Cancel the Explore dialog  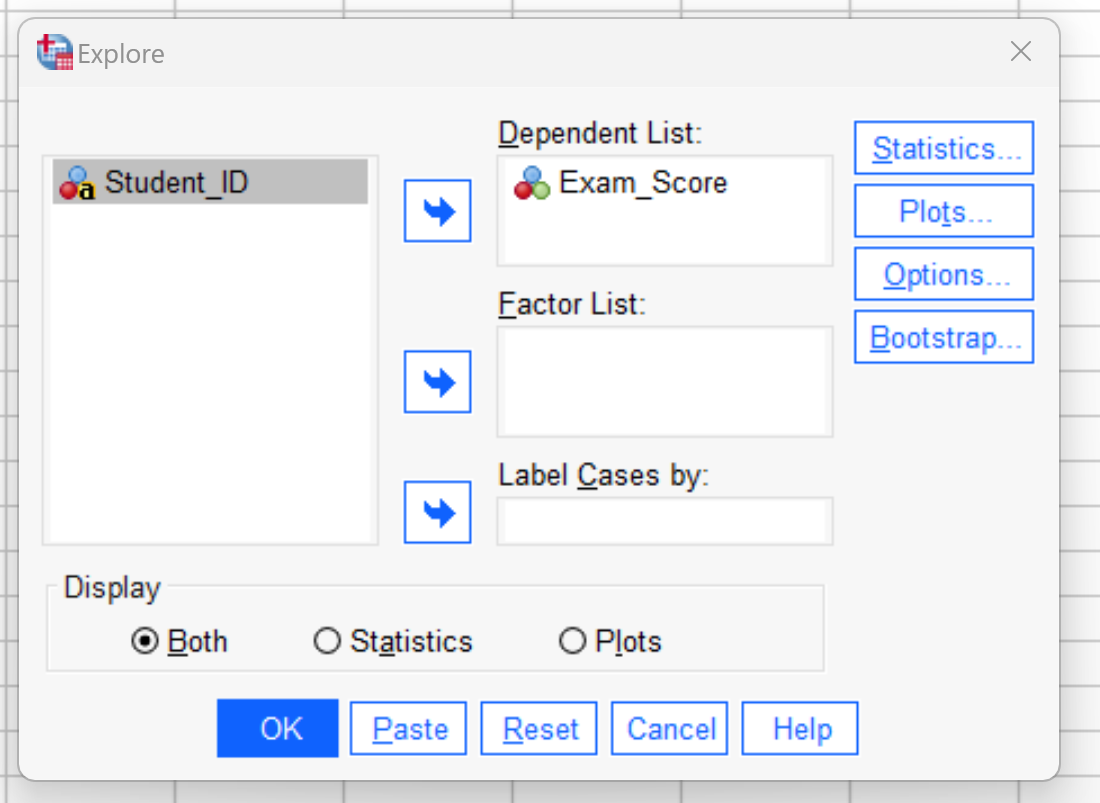[669, 729]
